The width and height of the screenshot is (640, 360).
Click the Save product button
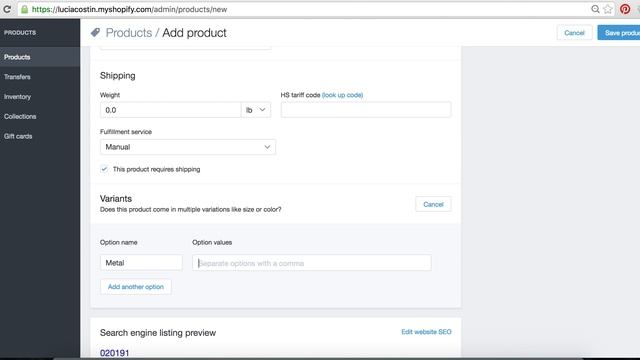pyautogui.click(x=619, y=33)
